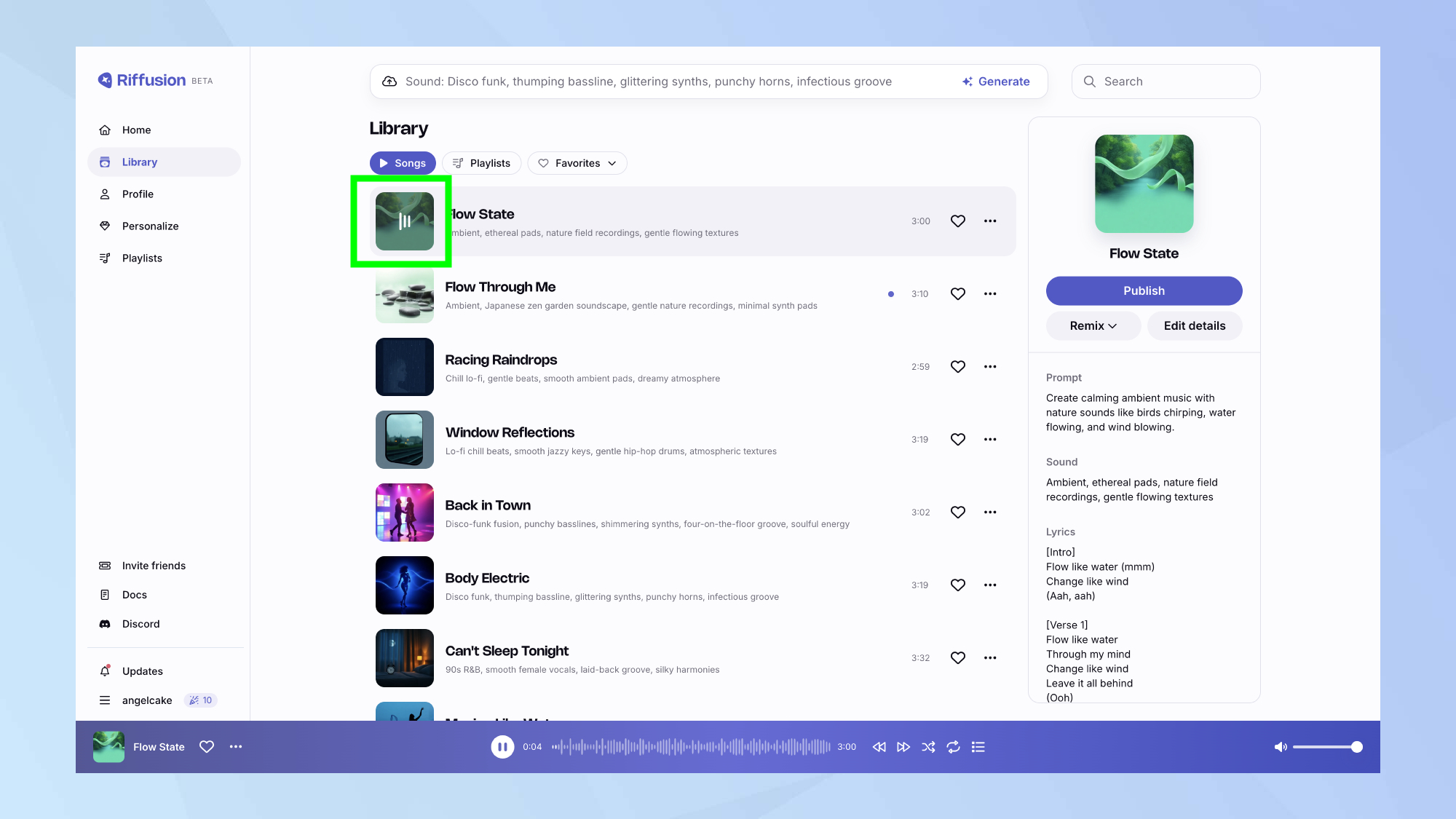Go to Personalize in the sidebar
The height and width of the screenshot is (819, 1456).
click(150, 226)
